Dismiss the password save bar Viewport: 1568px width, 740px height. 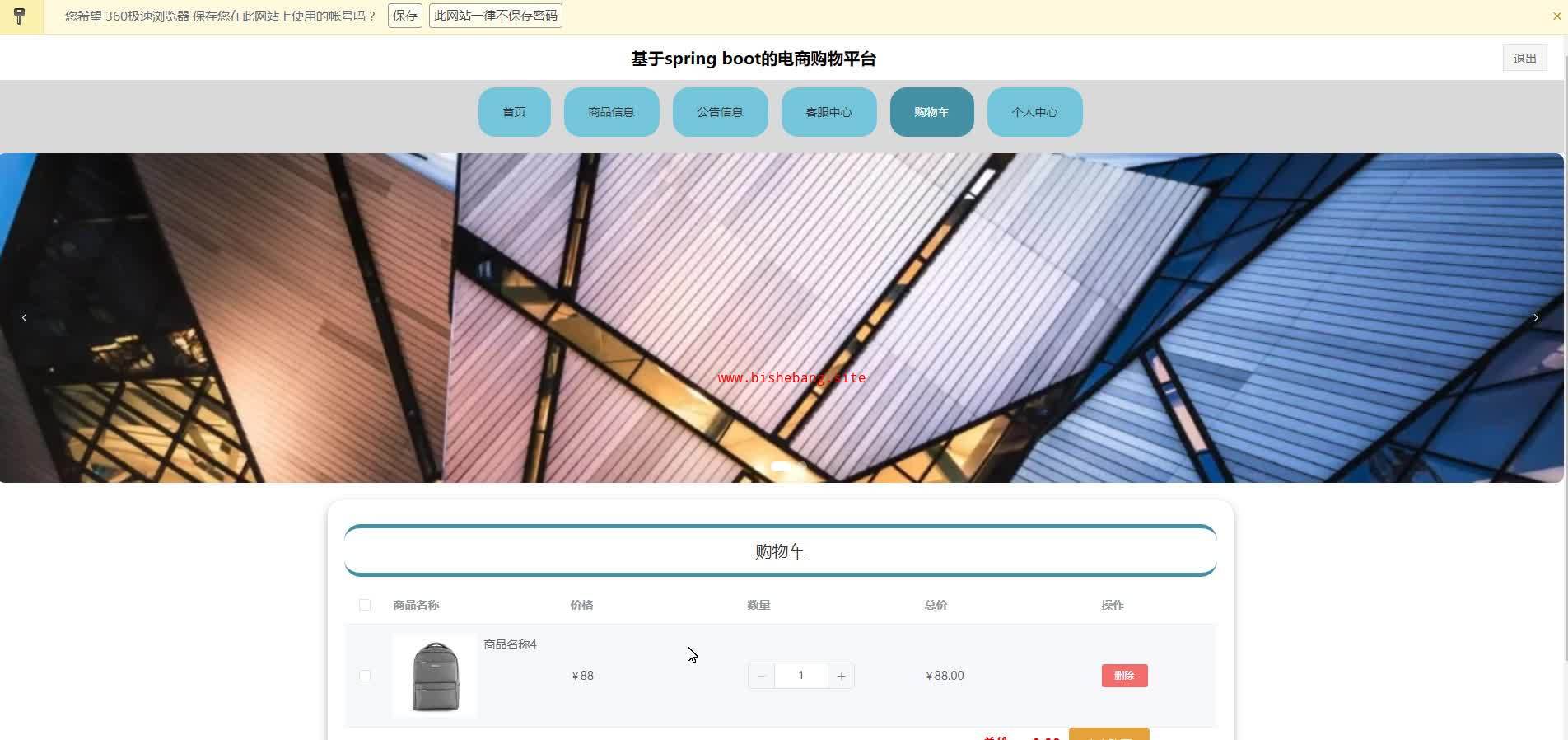point(1556,16)
